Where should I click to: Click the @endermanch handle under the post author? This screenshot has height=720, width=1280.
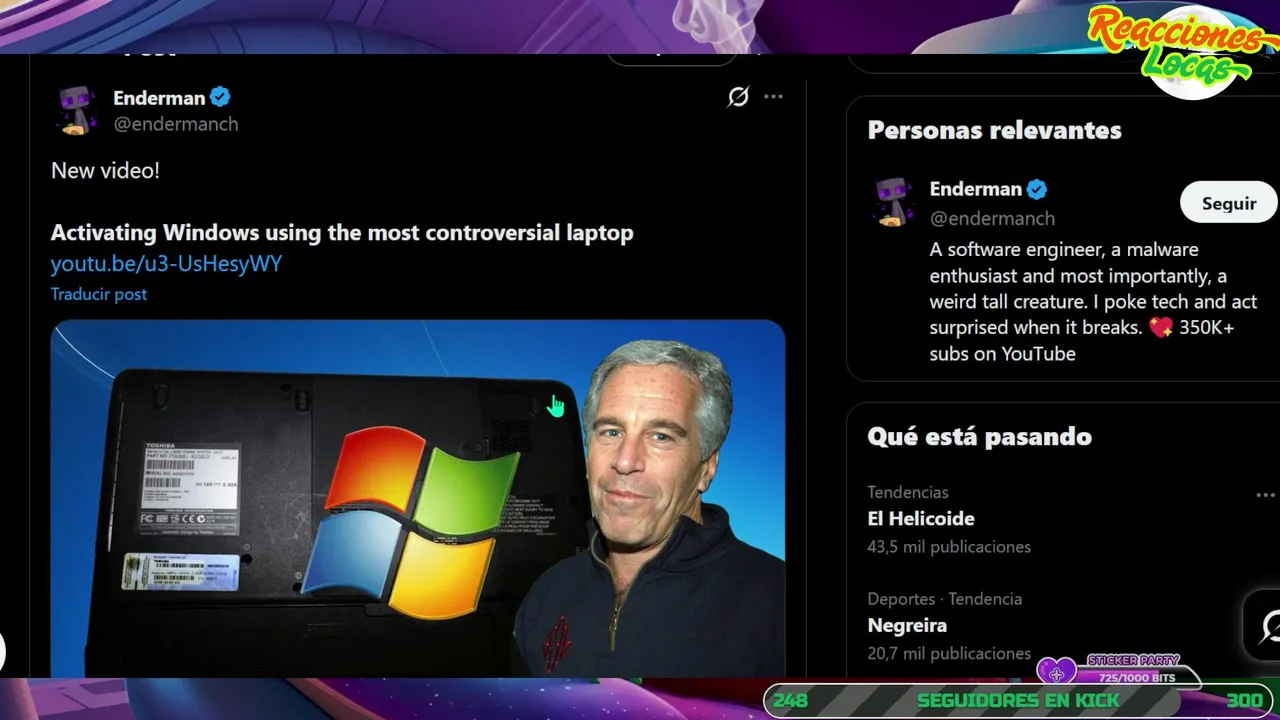pyautogui.click(x=175, y=124)
